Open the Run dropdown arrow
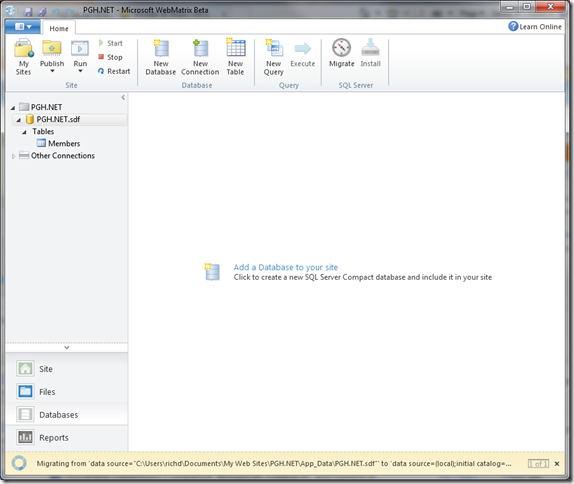The width and height of the screenshot is (574, 484). (80, 71)
